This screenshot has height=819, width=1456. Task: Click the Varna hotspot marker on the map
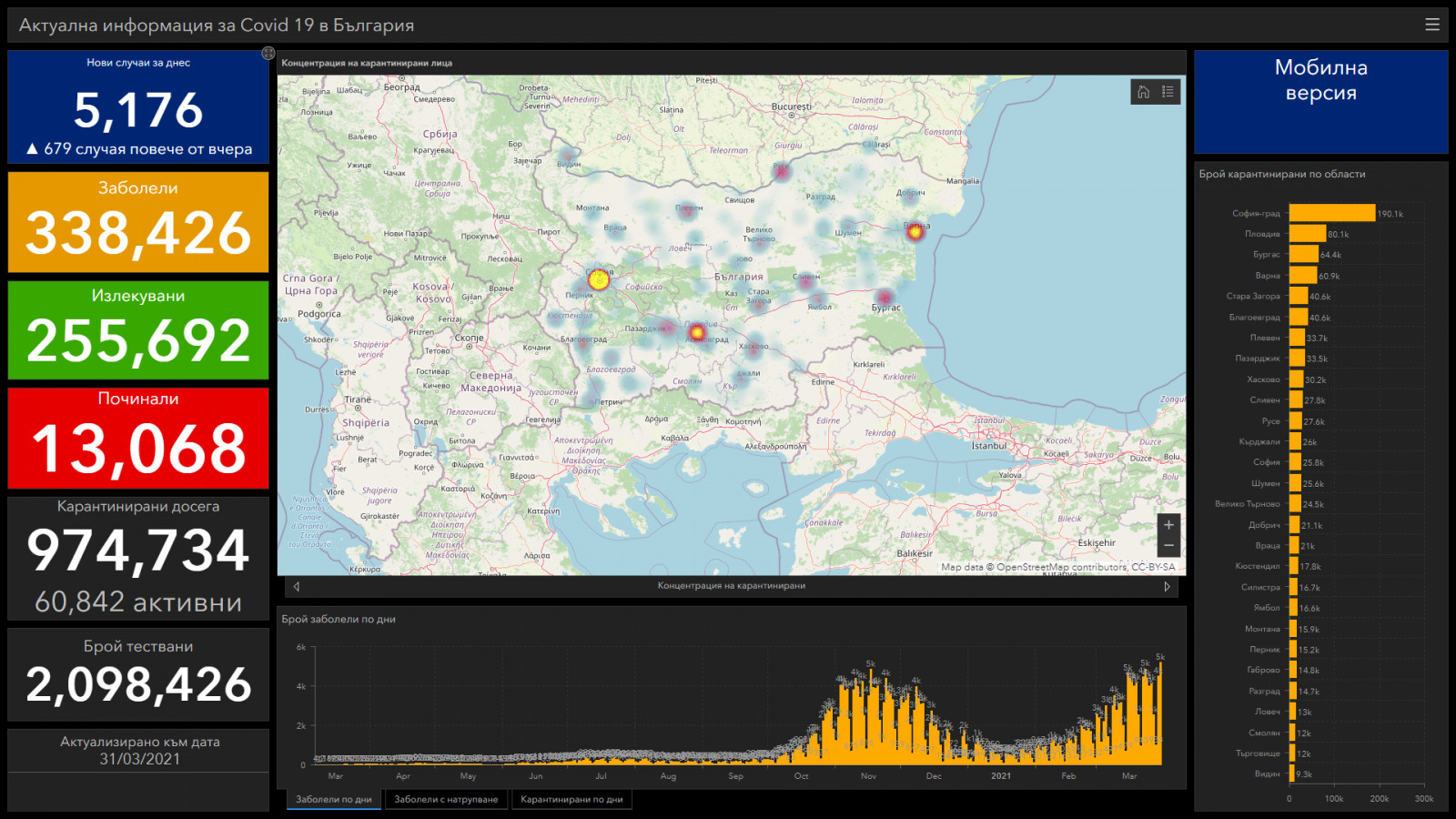pyautogui.click(x=915, y=232)
